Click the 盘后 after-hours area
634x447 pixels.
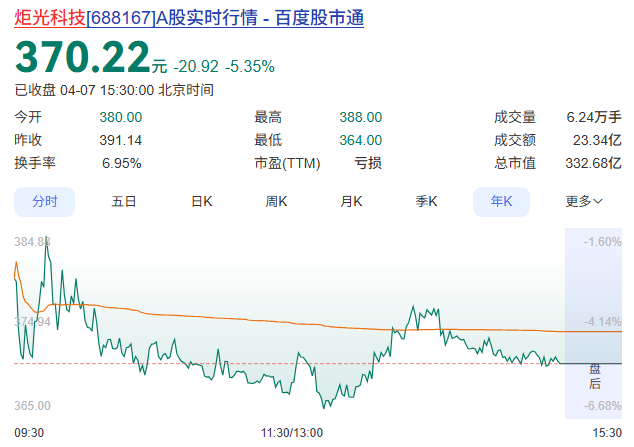594,376
